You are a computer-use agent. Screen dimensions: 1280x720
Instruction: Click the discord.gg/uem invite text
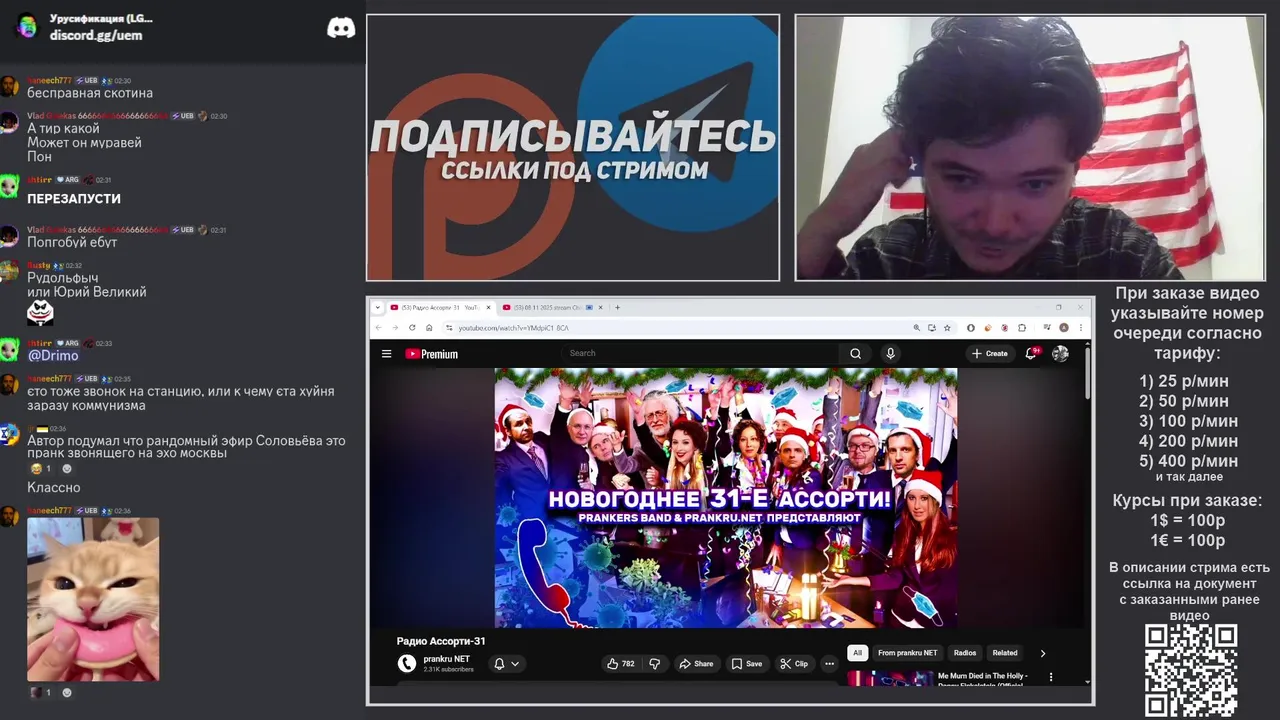coord(96,35)
